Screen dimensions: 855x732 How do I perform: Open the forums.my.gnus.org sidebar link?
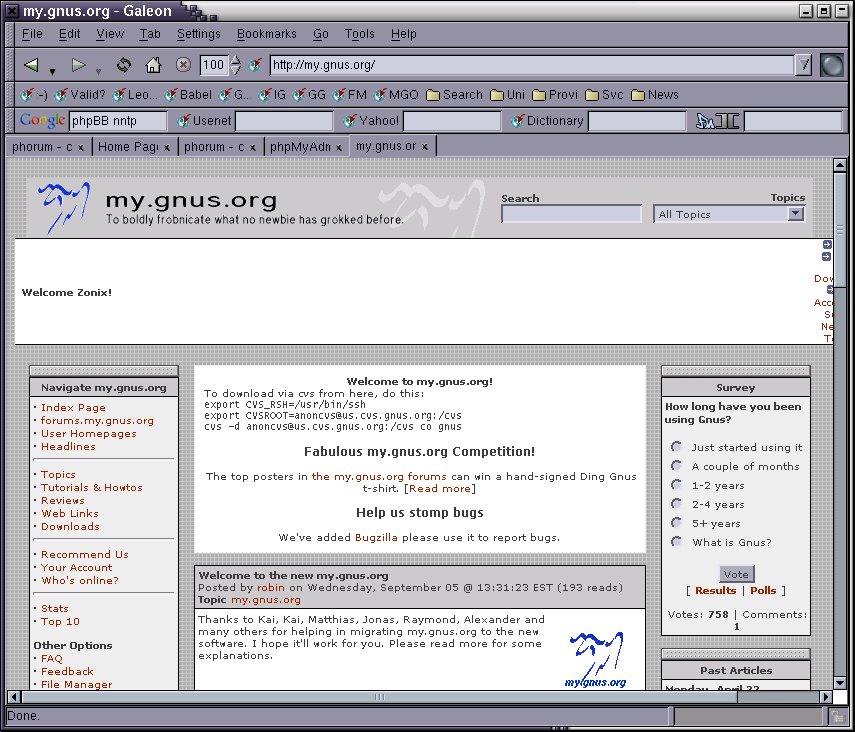(x=98, y=421)
